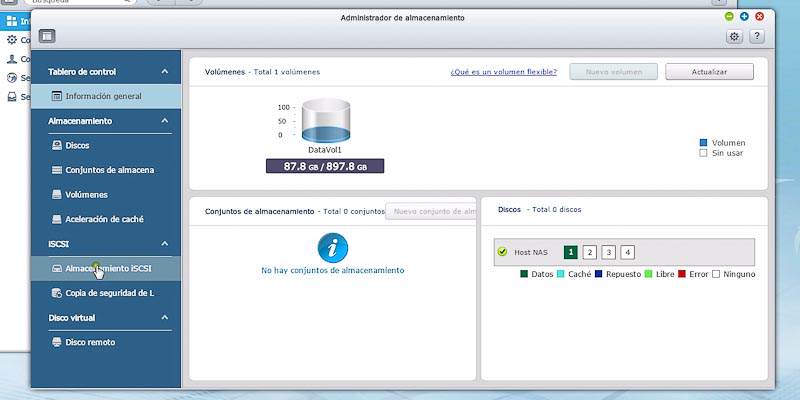The image size is (800, 400).
Task: Click the Aceleración de caché icon
Action: 57,219
